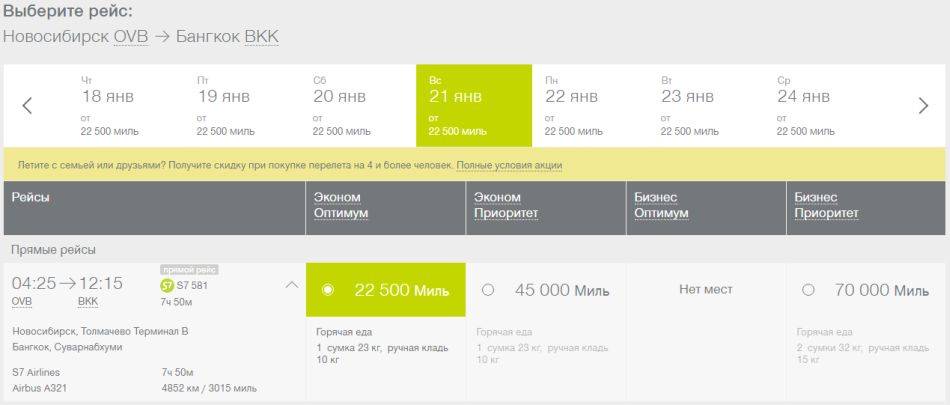The image size is (950, 405).
Task: Click the BKK code under arrival time
Action: click(x=88, y=301)
